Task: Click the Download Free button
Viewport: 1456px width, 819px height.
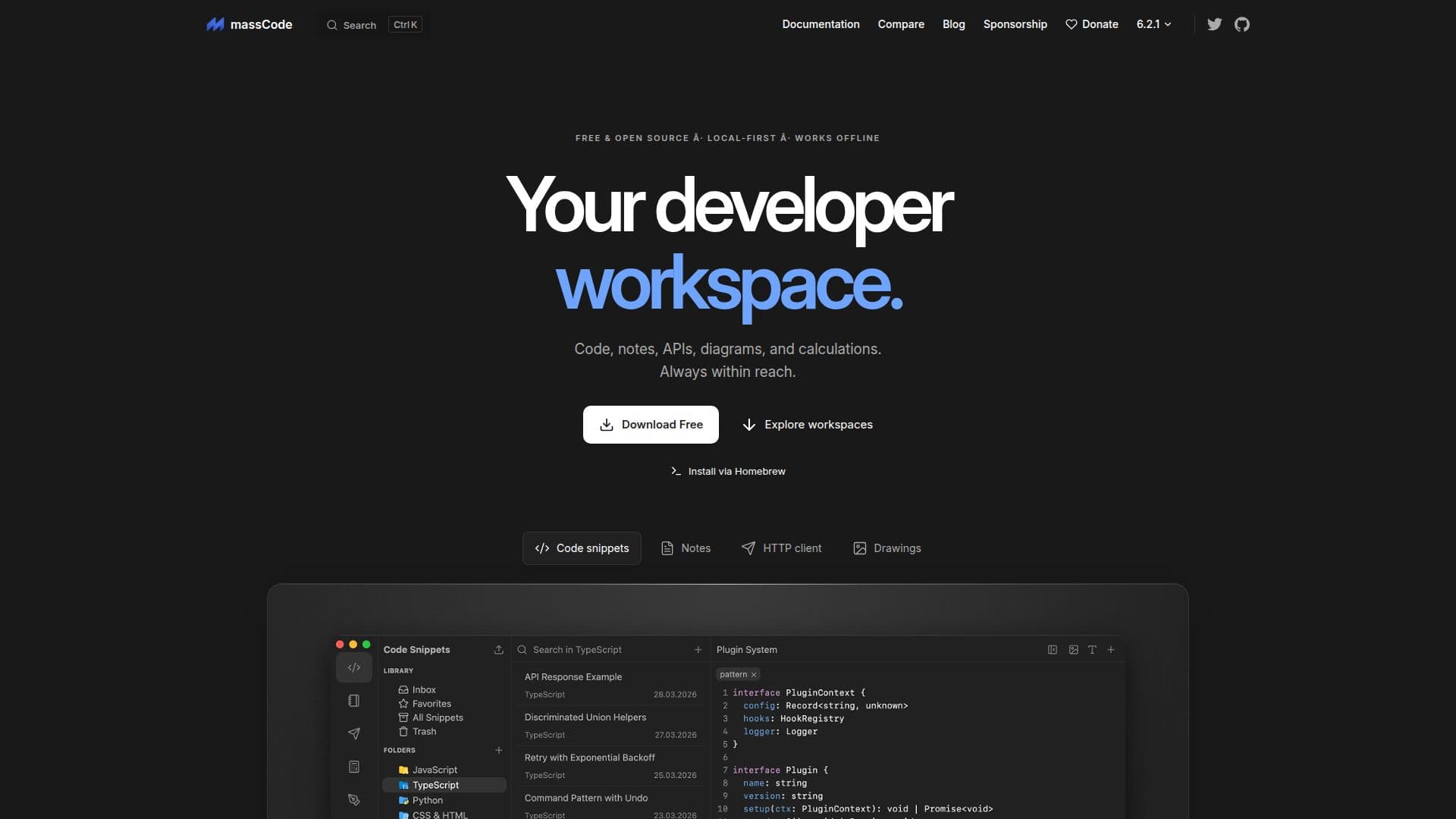Action: 651,425
